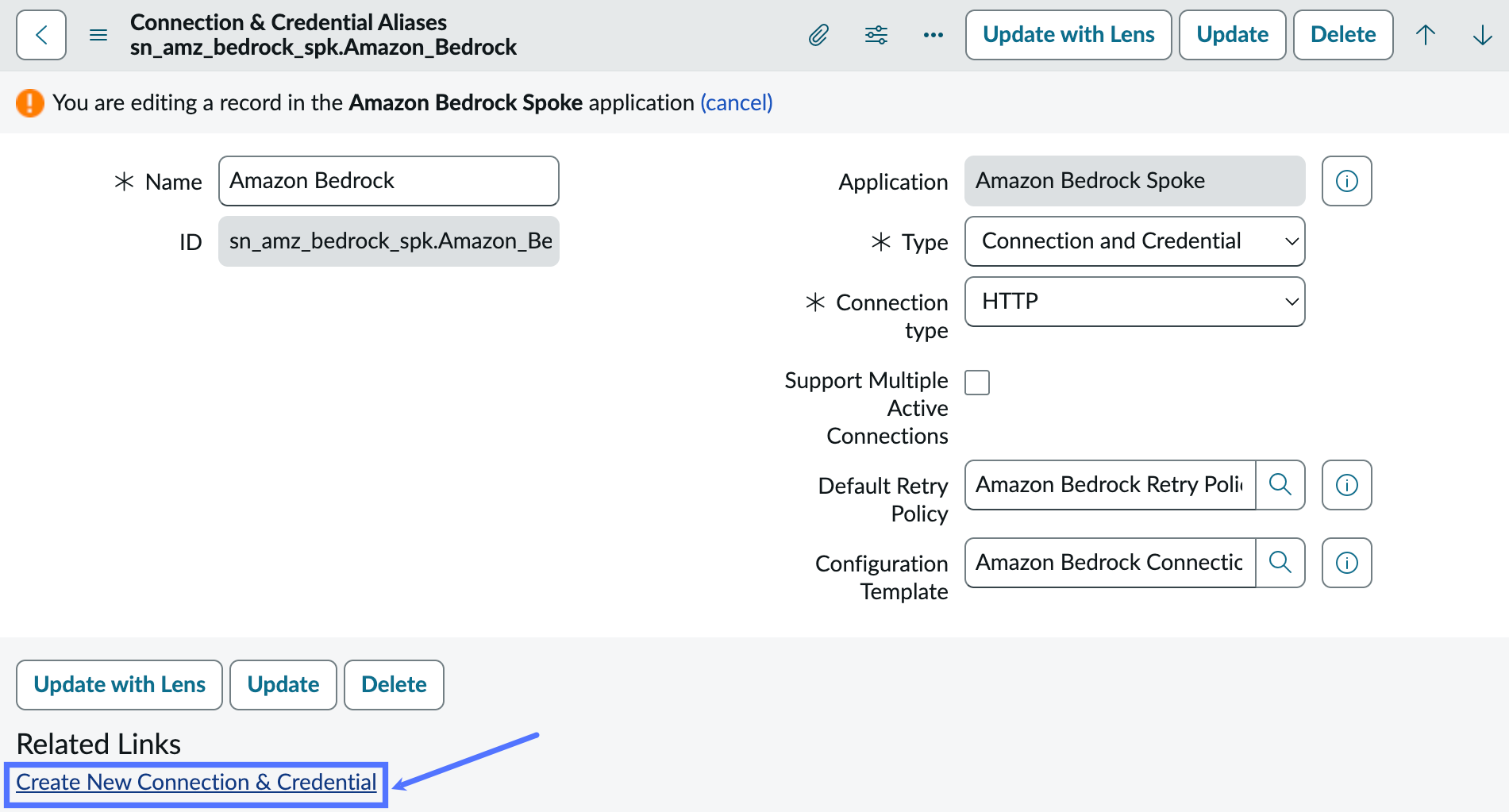The width and height of the screenshot is (1509, 812).
Task: Click the Name input field
Action: coord(389,181)
